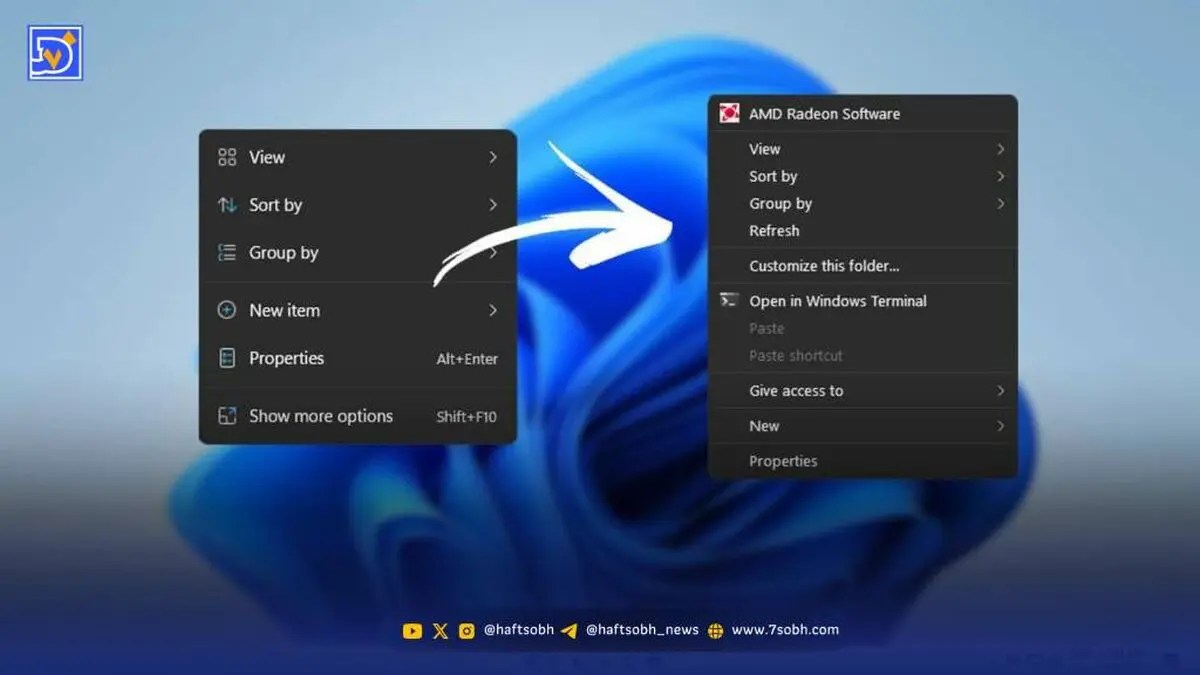1200x675 pixels.
Task: Click the Telegram icon in footer
Action: point(569,631)
